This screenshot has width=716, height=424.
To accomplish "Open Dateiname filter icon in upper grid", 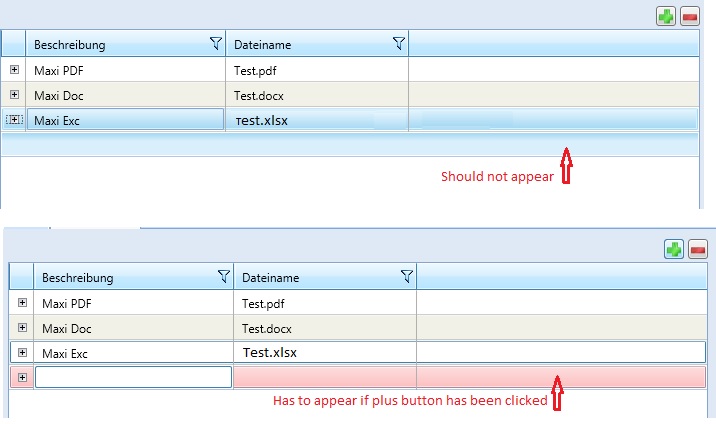I will pos(398,44).
